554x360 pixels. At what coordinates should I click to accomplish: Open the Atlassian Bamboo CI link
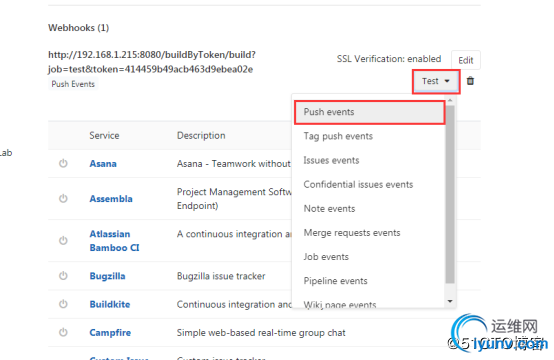click(114, 241)
